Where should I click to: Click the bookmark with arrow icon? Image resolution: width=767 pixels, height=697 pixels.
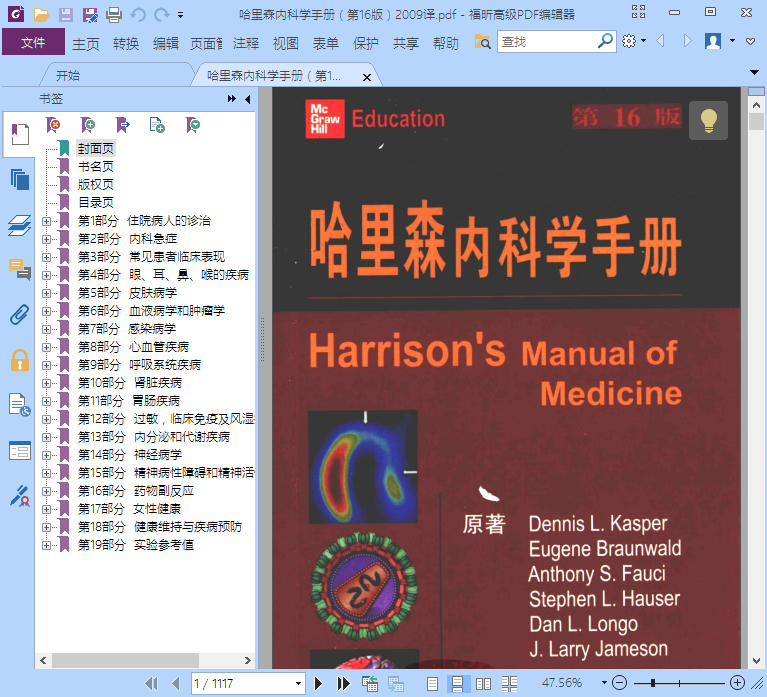[123, 125]
